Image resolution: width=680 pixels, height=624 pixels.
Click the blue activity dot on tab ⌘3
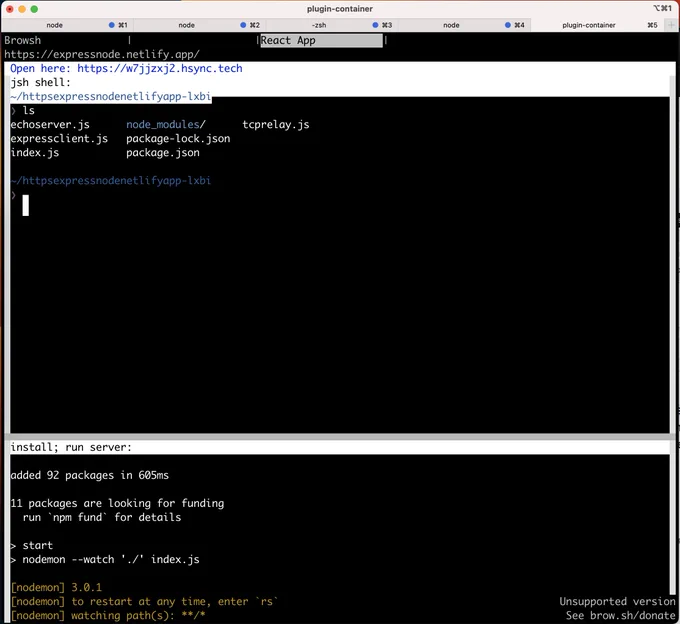[376, 25]
